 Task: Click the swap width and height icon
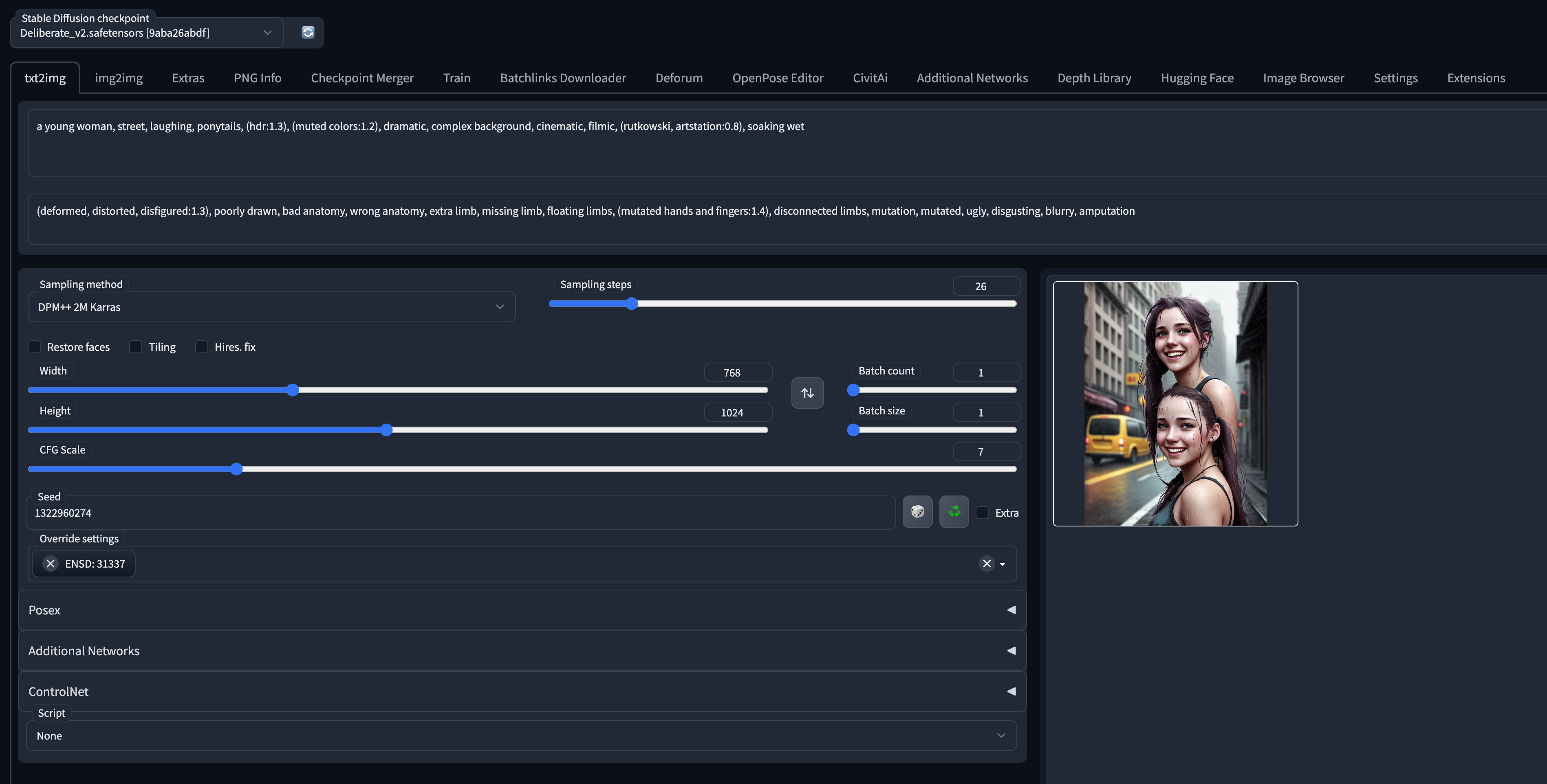[807, 392]
